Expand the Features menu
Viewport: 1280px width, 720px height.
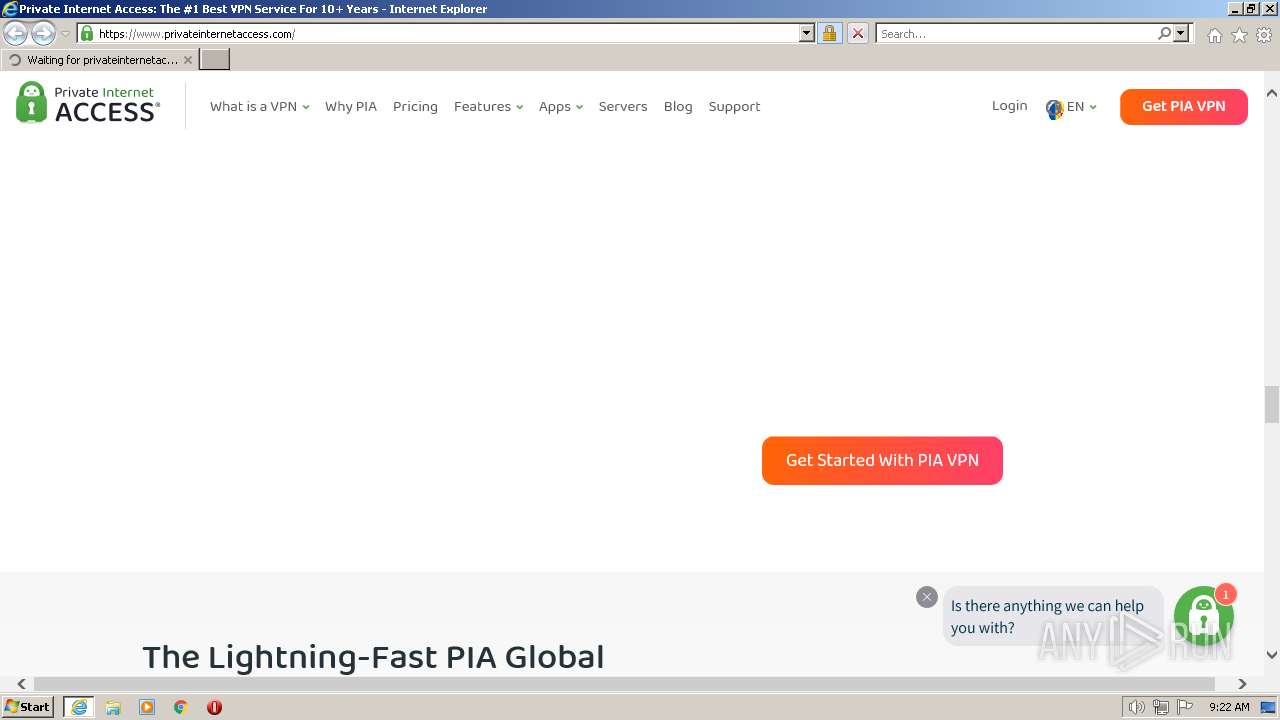(488, 107)
